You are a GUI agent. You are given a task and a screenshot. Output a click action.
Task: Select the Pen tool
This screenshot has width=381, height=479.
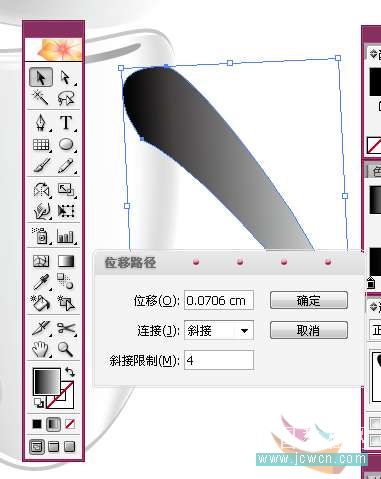click(41, 122)
